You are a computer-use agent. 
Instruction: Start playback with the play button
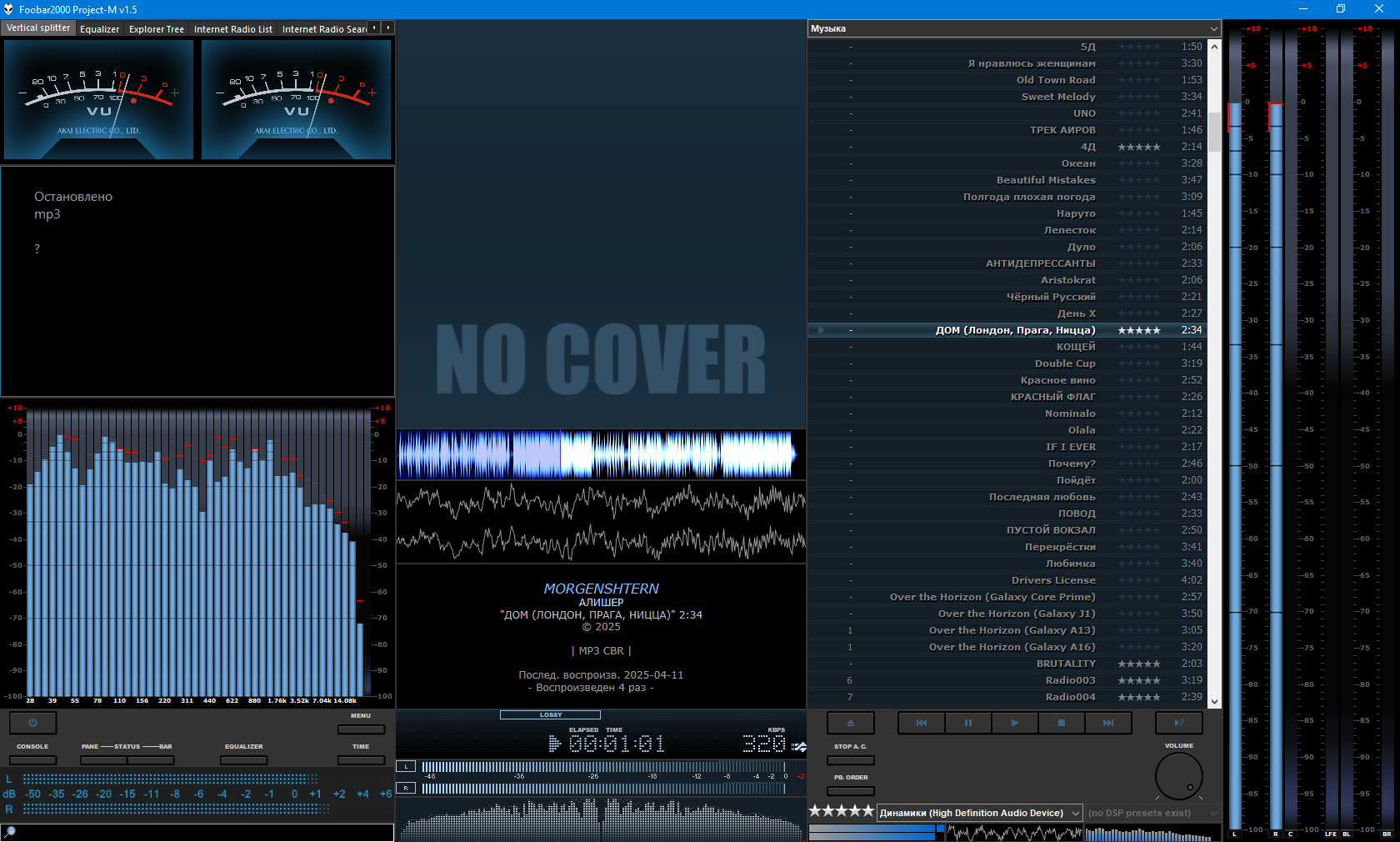pos(1014,723)
